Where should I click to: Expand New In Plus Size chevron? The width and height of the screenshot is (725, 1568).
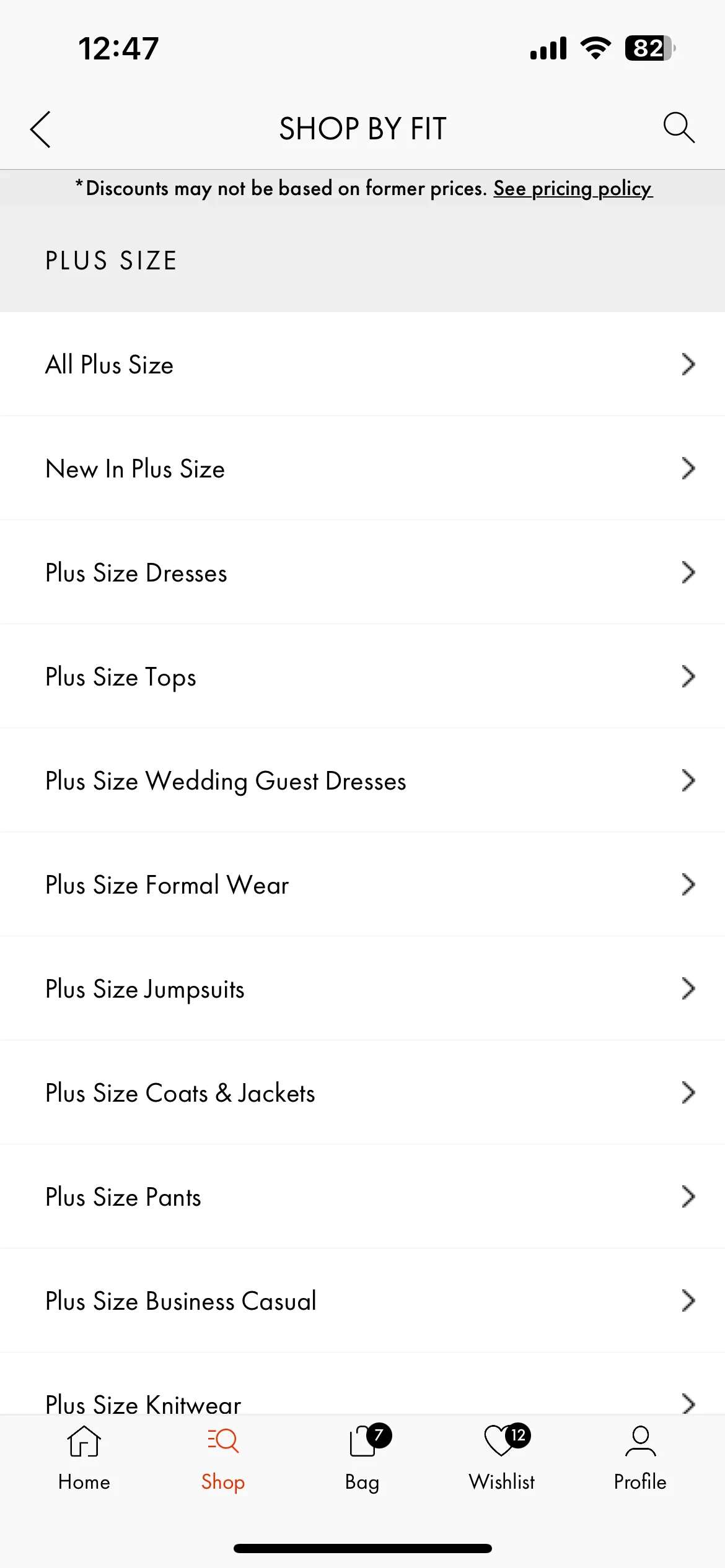click(x=688, y=468)
